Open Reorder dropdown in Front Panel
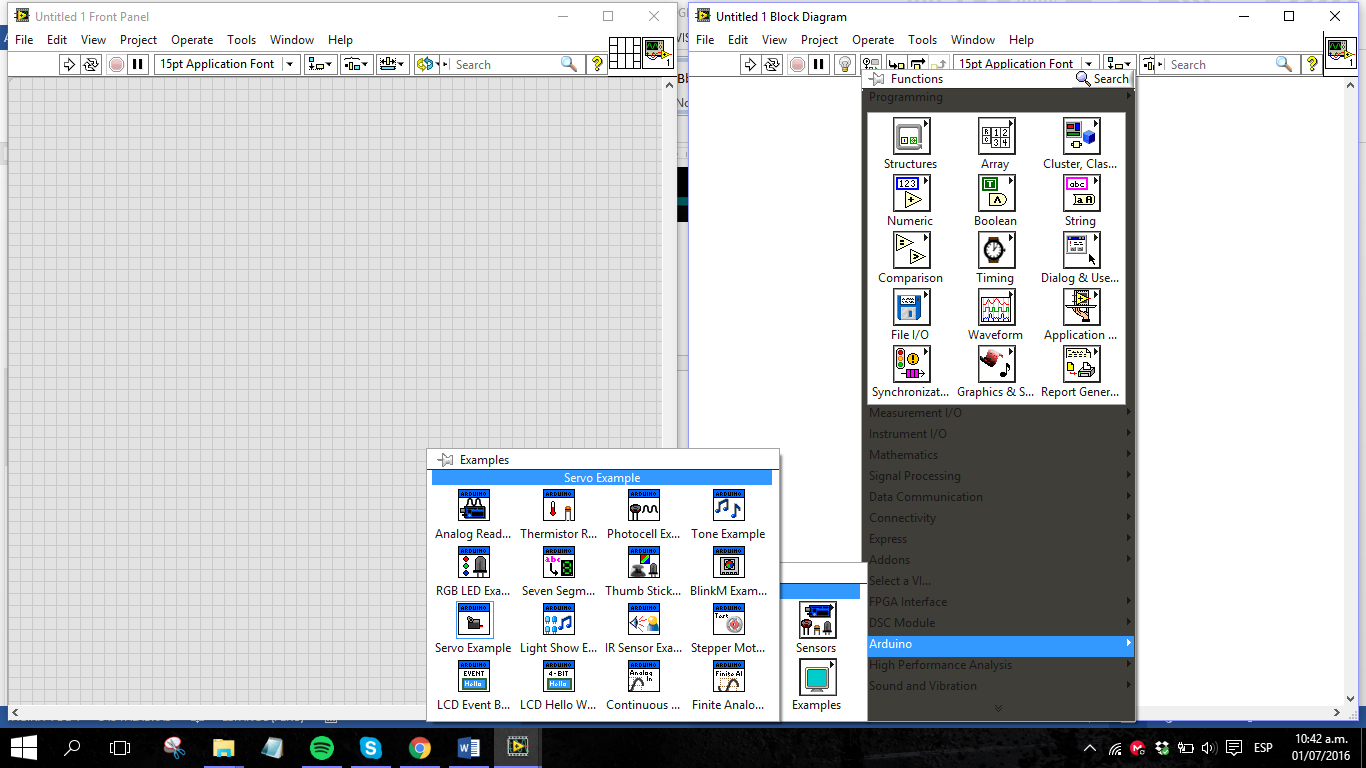Image resolution: width=1366 pixels, height=768 pixels. pyautogui.click(x=429, y=64)
